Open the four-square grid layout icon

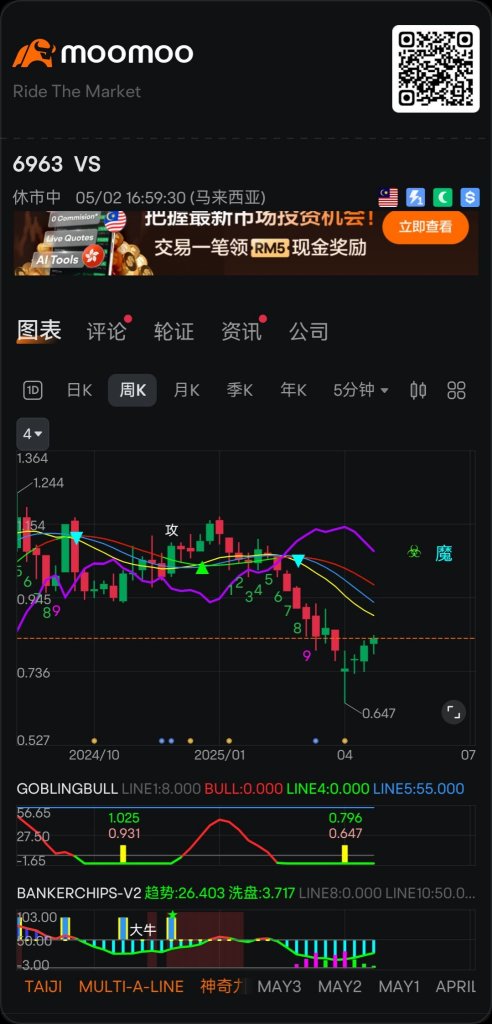point(456,391)
